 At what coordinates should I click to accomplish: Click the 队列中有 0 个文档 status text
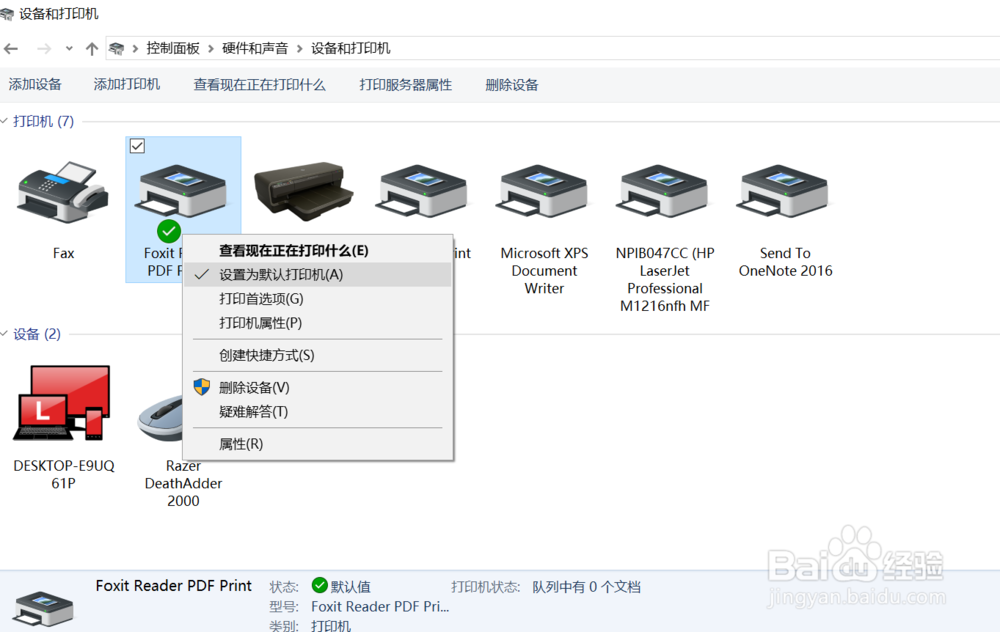click(x=587, y=587)
